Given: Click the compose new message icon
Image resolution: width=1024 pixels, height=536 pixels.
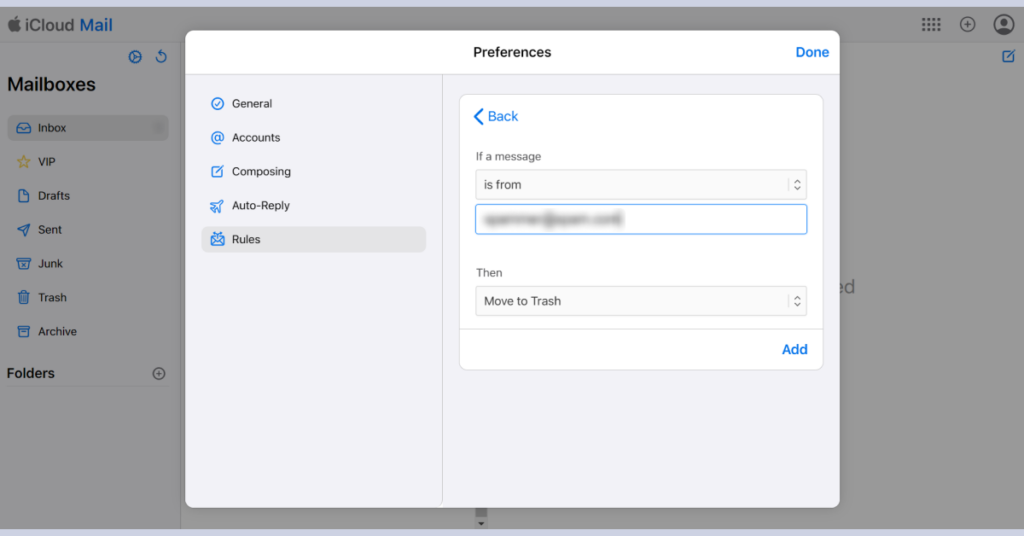Looking at the screenshot, I should [1008, 57].
